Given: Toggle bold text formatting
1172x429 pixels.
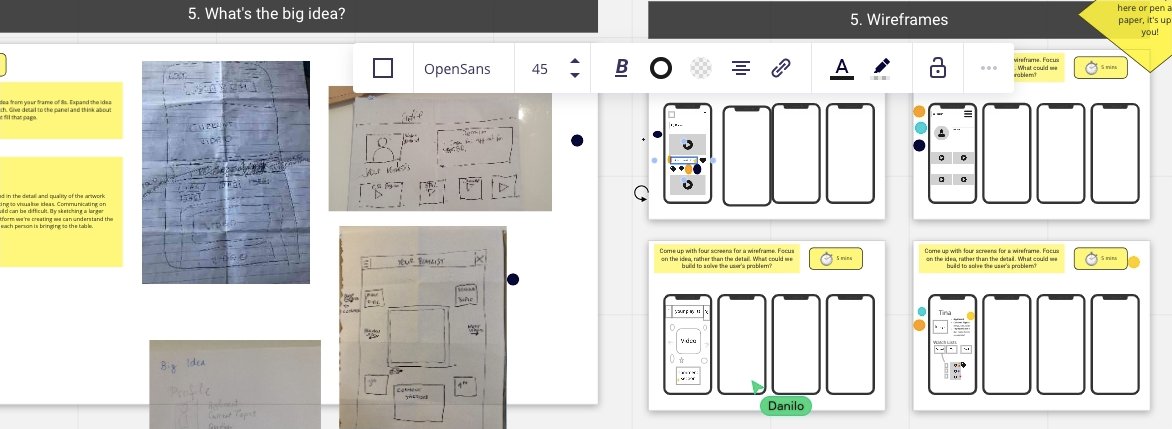Looking at the screenshot, I should coord(622,69).
